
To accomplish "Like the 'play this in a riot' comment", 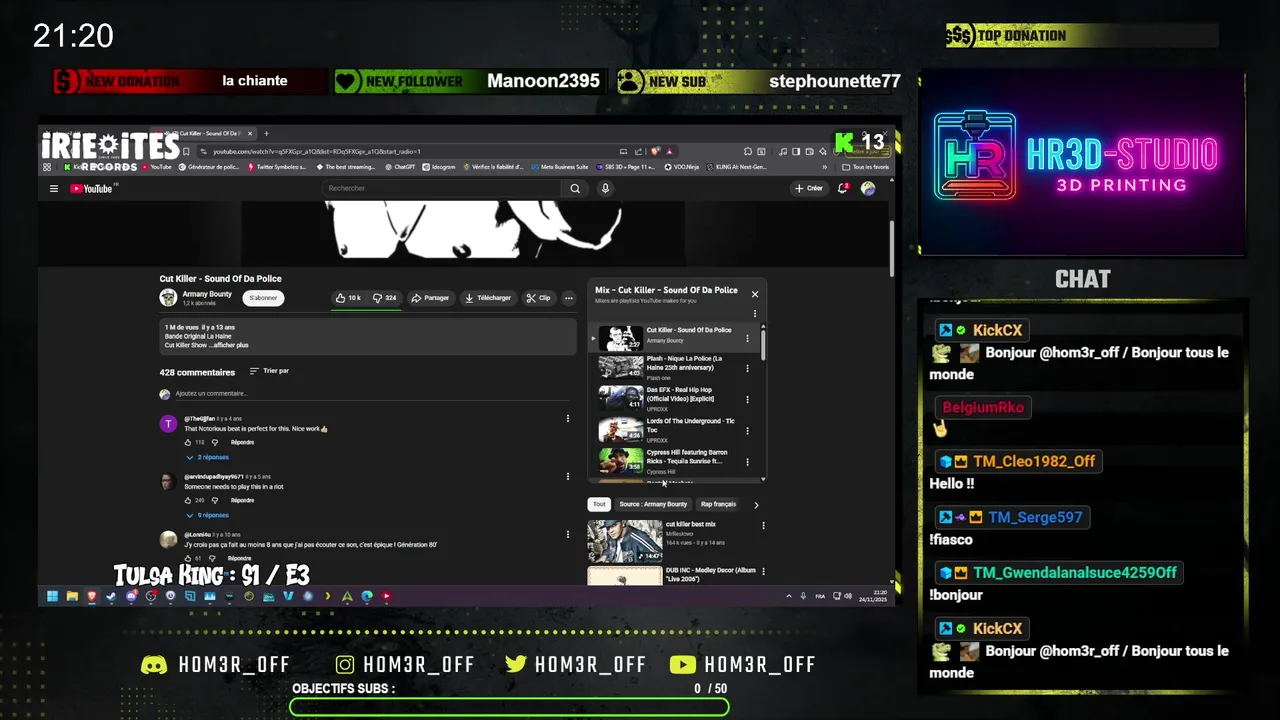I will click(187, 500).
